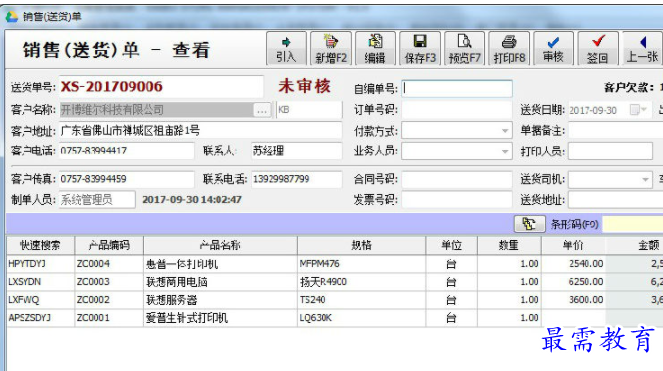Click the LXFWQ quick search cell

click(41, 300)
